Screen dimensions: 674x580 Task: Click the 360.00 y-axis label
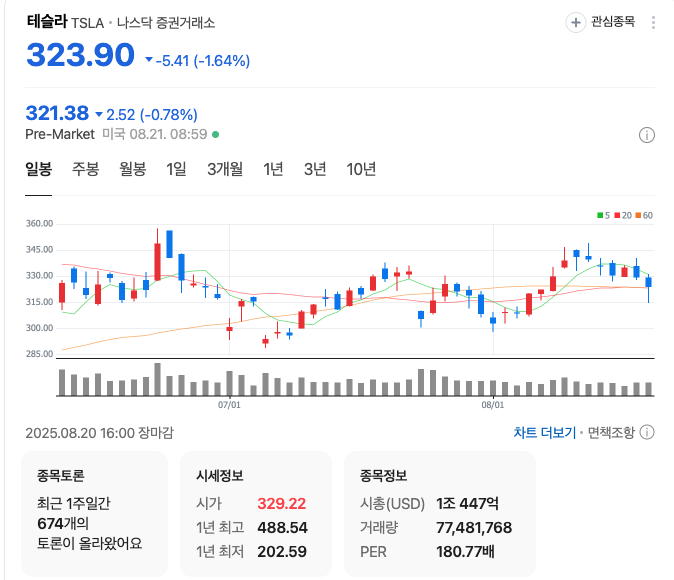[40, 224]
